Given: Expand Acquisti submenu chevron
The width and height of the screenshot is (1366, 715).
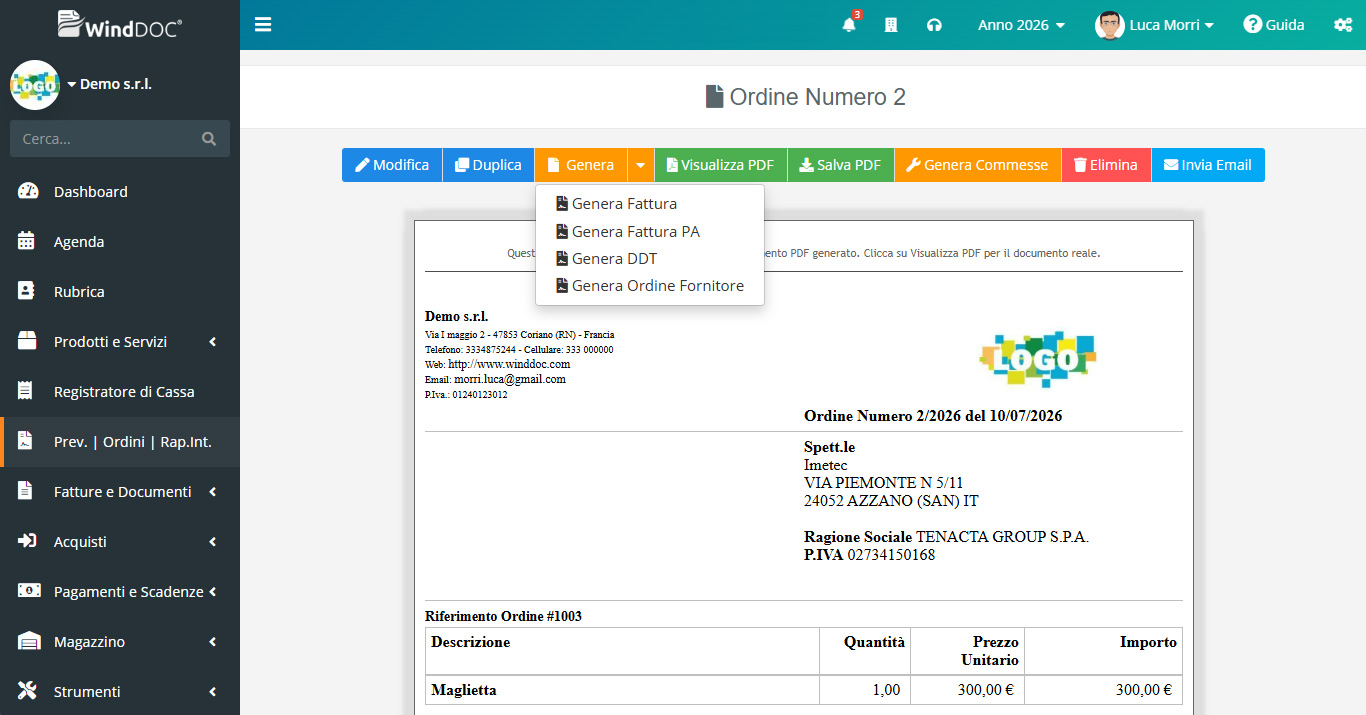Looking at the screenshot, I should click(x=212, y=542).
